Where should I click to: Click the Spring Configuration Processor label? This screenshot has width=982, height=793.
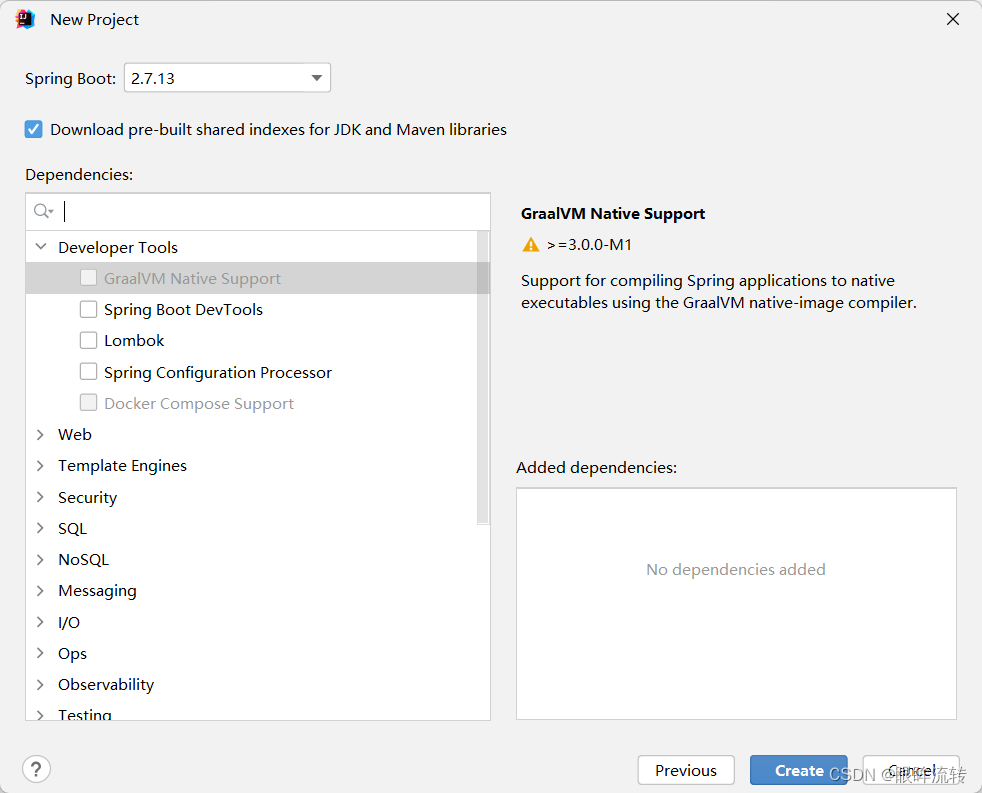click(x=218, y=373)
